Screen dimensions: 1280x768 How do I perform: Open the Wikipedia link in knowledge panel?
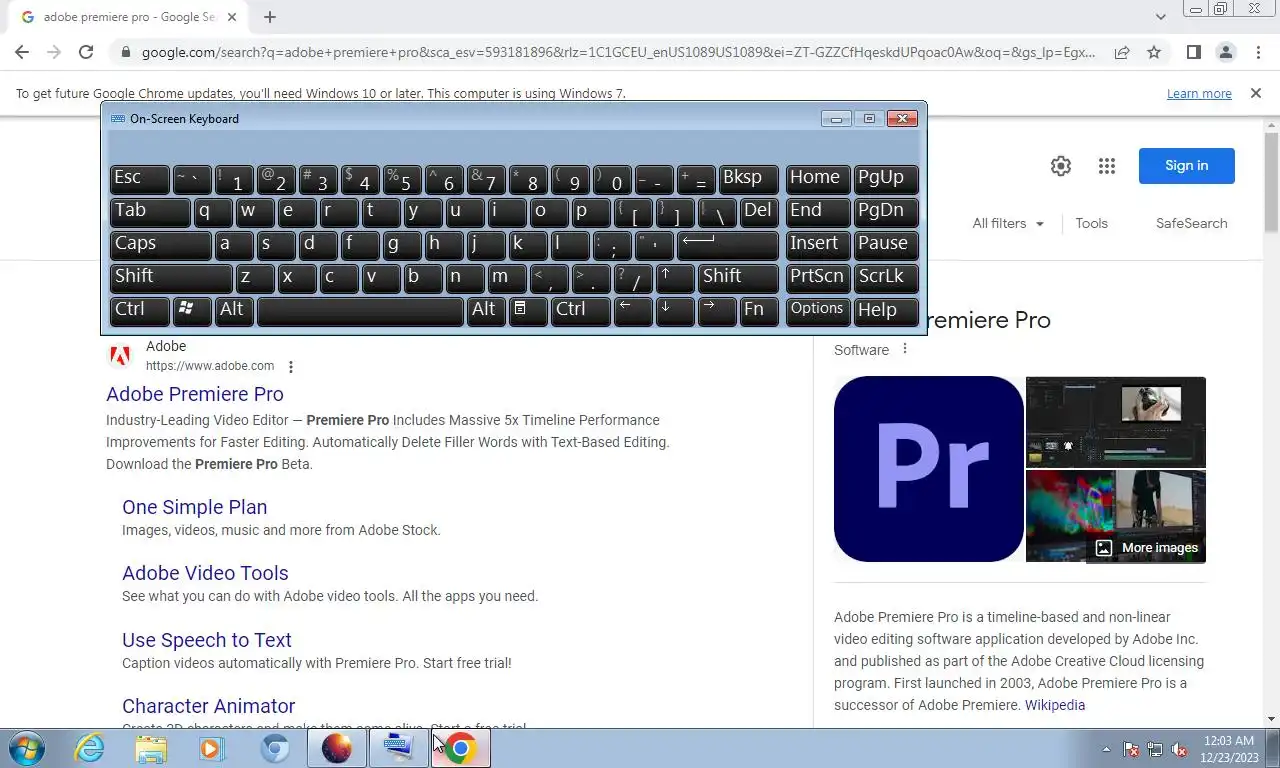[1055, 705]
